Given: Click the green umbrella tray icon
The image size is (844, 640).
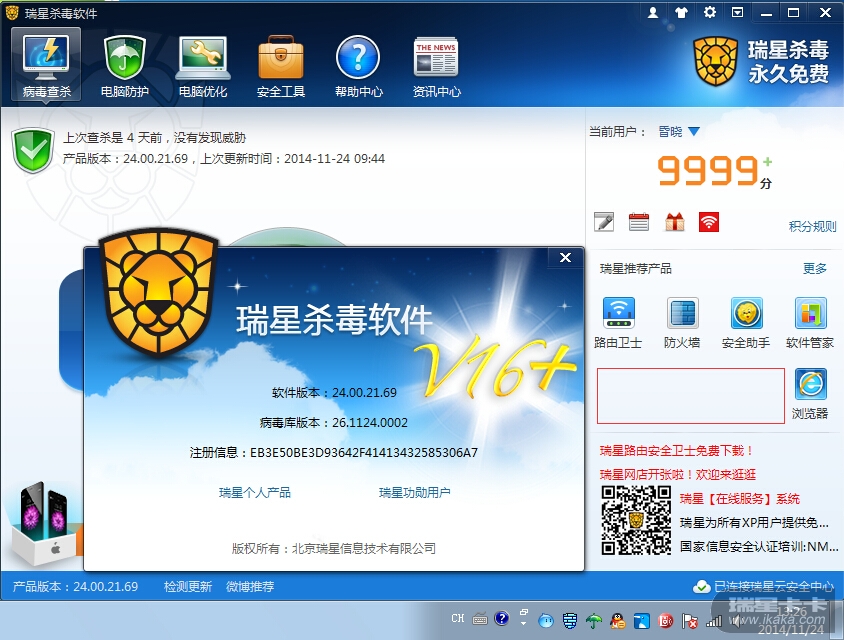Looking at the screenshot, I should click(594, 621).
